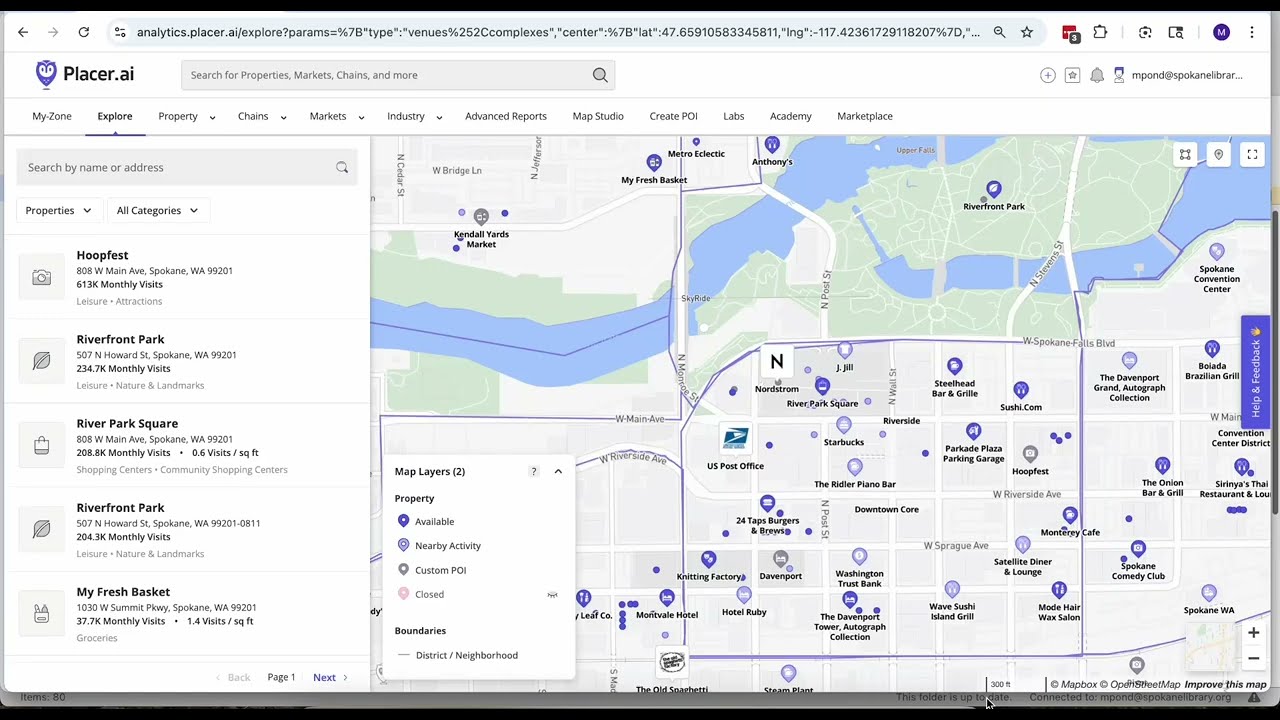Enter fullscreen map view

[x=1252, y=154]
